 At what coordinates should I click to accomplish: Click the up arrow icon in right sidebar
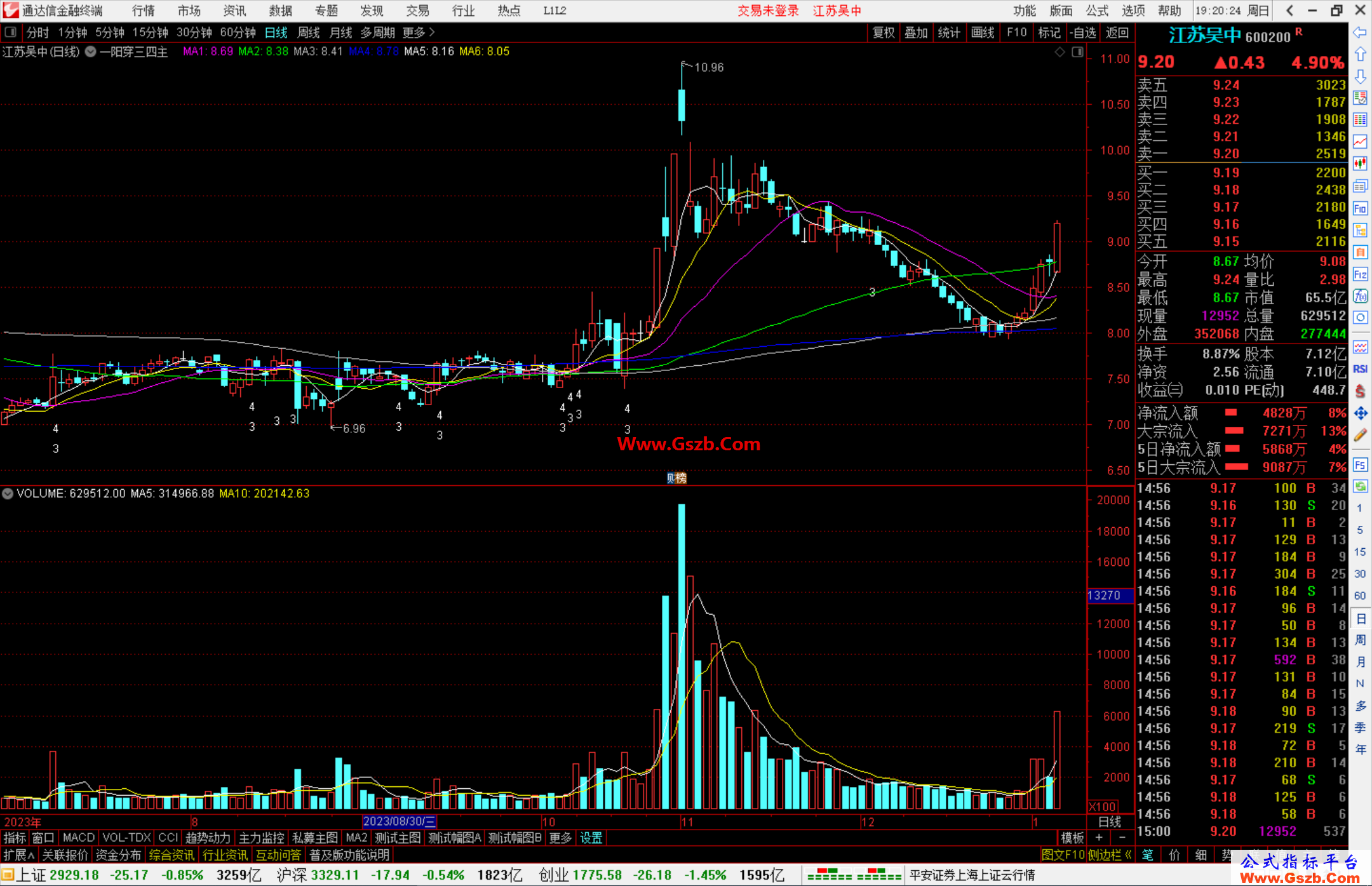coord(1360,55)
